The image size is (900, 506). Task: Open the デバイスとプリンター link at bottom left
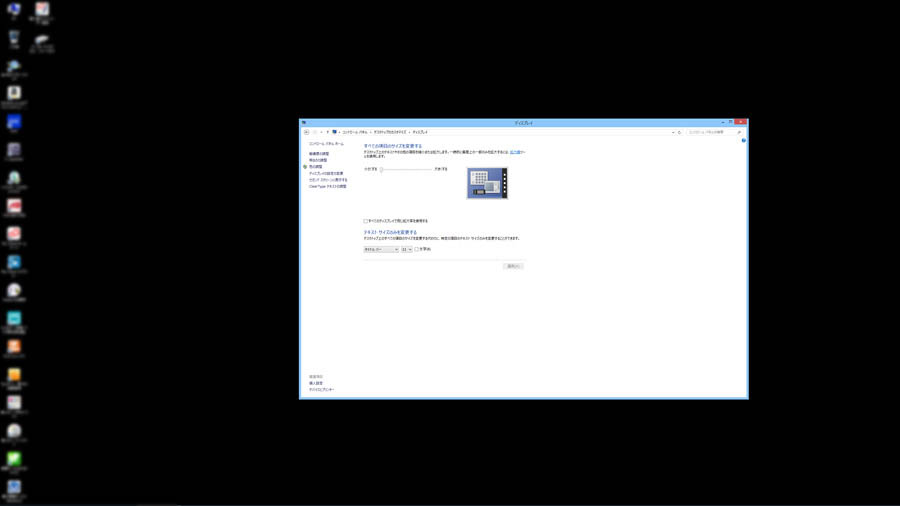coord(322,389)
